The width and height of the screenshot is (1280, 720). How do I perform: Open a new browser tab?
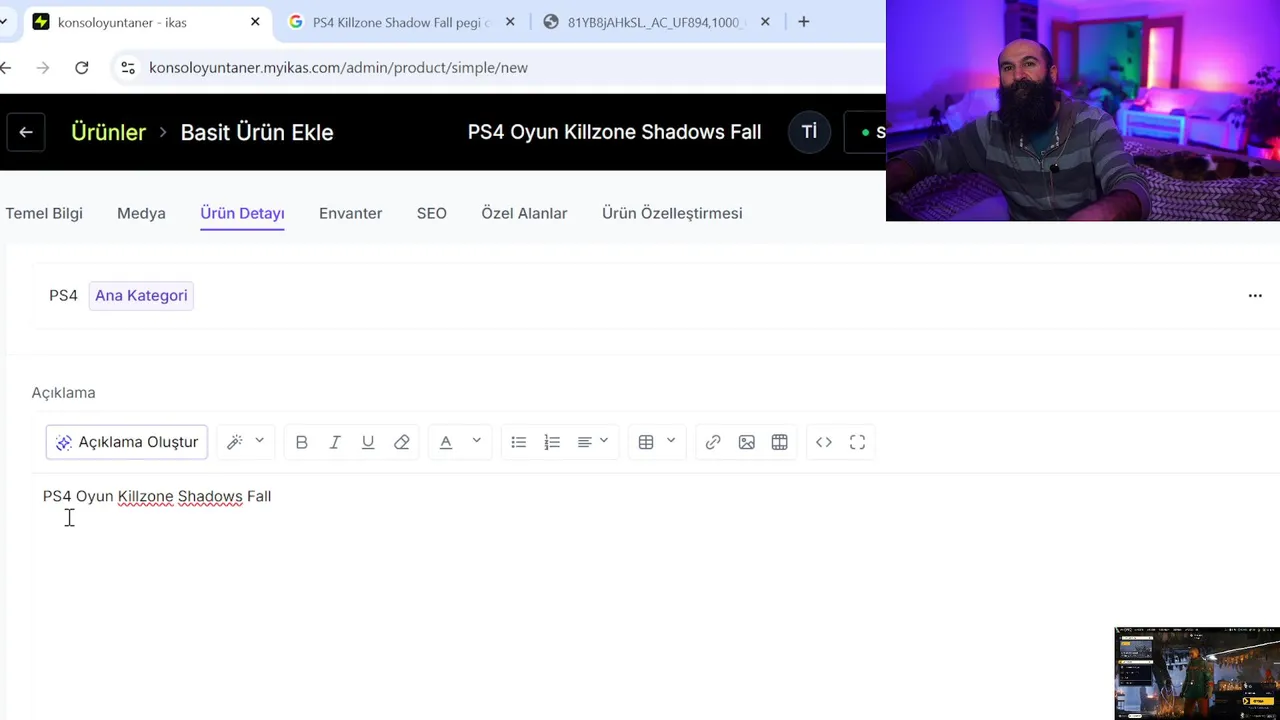point(803,22)
